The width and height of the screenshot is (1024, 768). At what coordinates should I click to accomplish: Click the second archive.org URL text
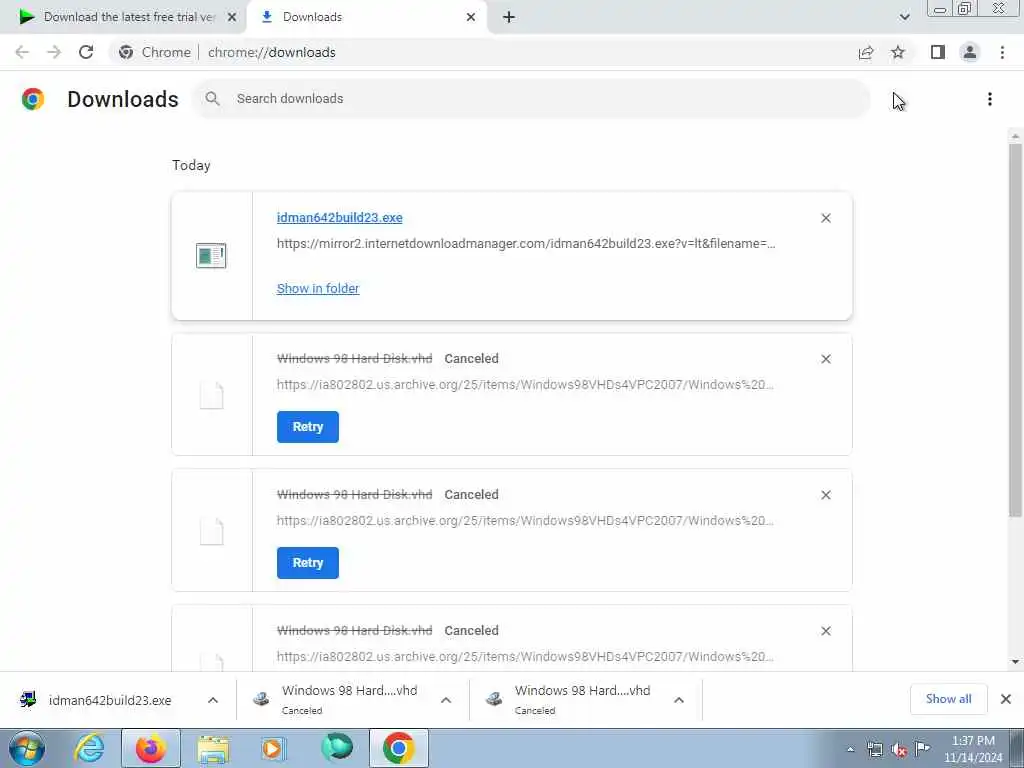point(525,520)
